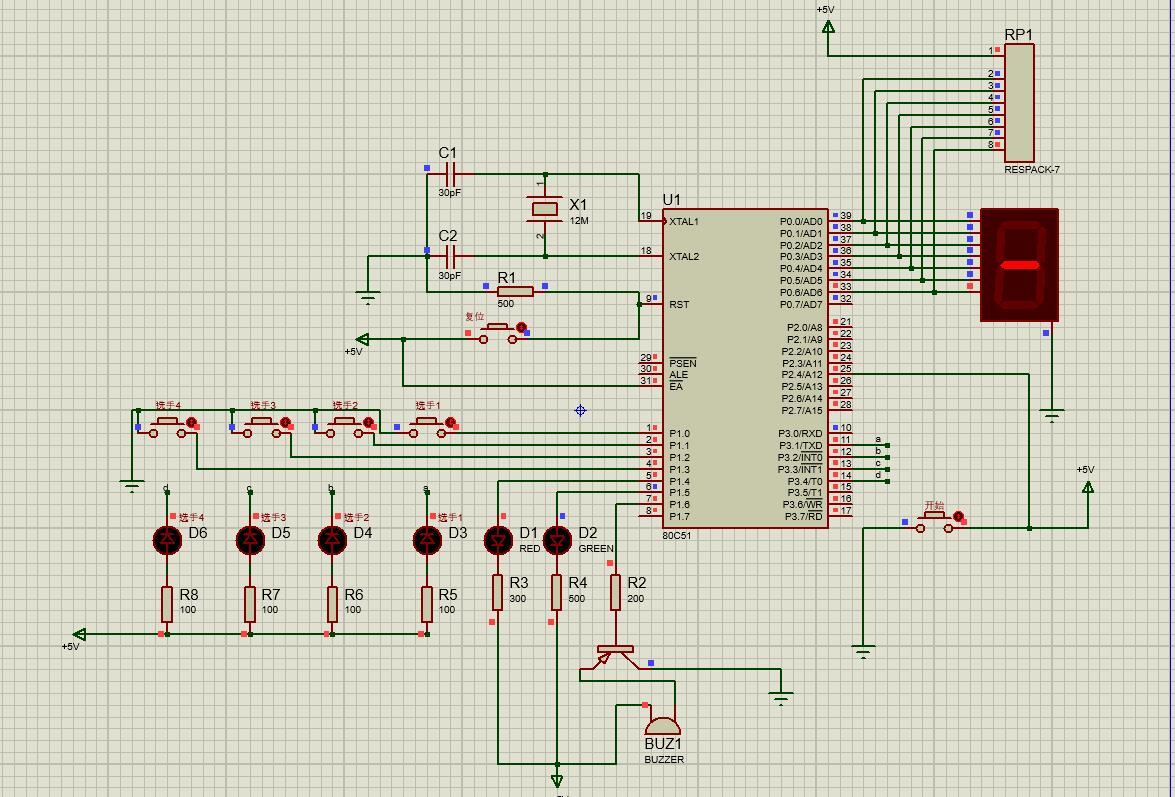This screenshot has height=797, width=1175.
Task: Click the P0.0/AD0 pin label
Action: coord(801,222)
